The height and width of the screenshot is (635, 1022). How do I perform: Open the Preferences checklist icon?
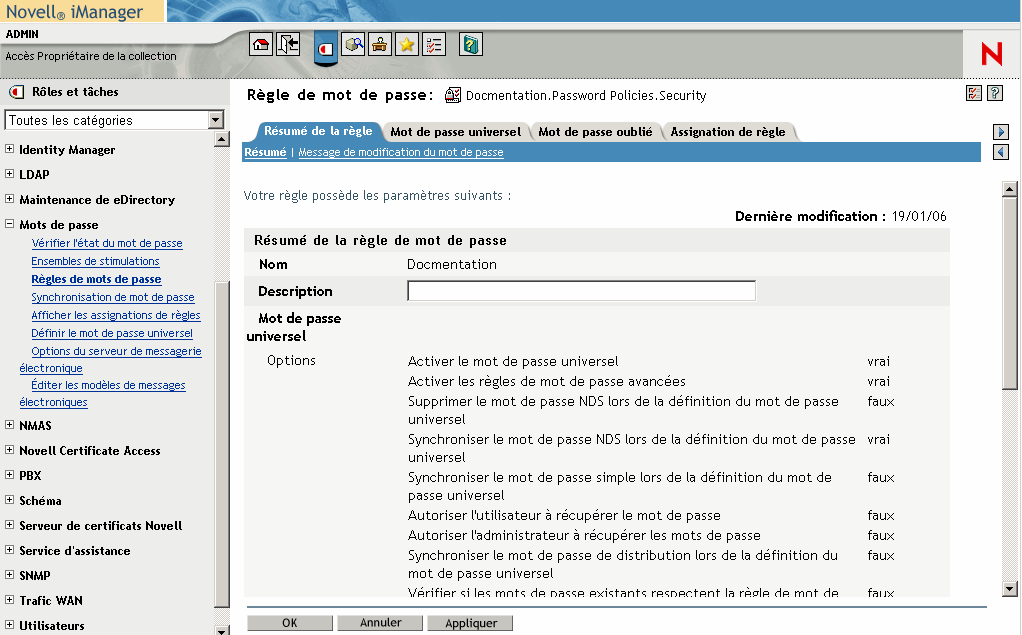tap(433, 44)
